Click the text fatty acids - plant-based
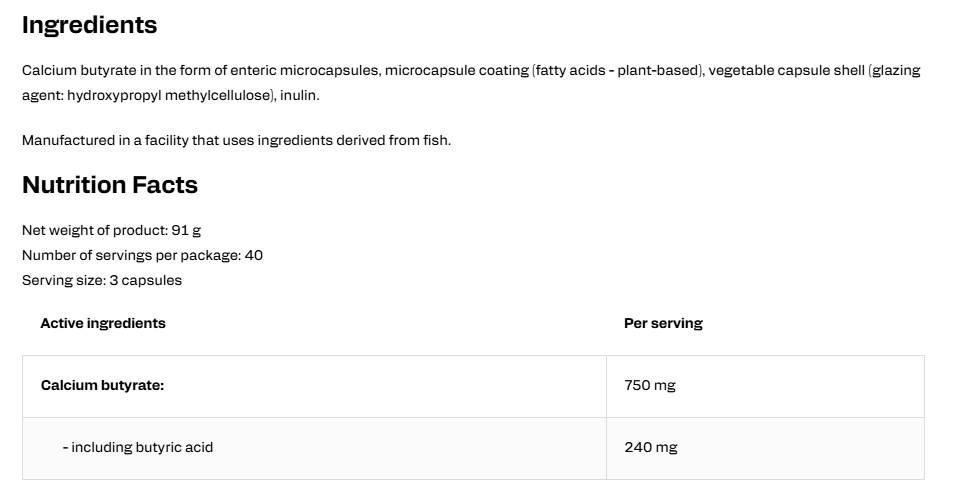This screenshot has width=959, height=498. (617, 70)
